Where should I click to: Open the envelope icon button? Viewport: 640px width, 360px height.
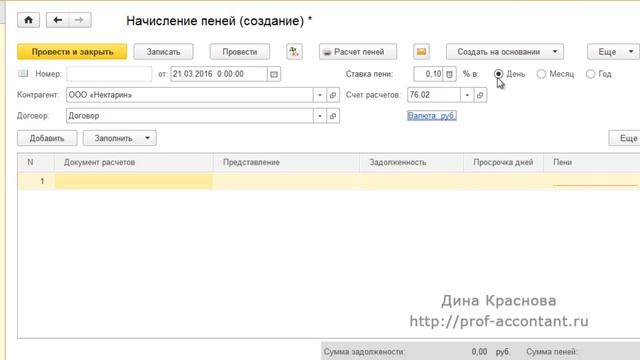421,52
